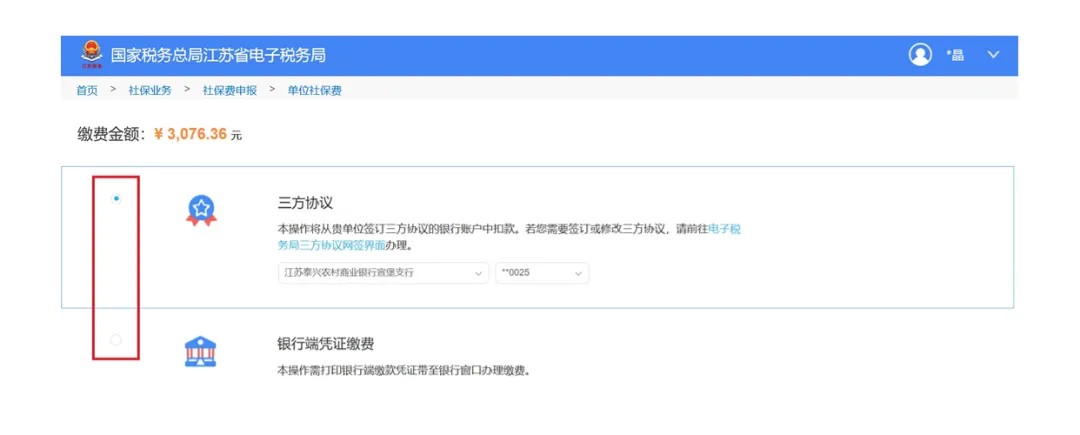Viewport: 1080px width, 435px height.
Task: Open 社保费申报 in the breadcrumb
Action: pyautogui.click(x=229, y=90)
